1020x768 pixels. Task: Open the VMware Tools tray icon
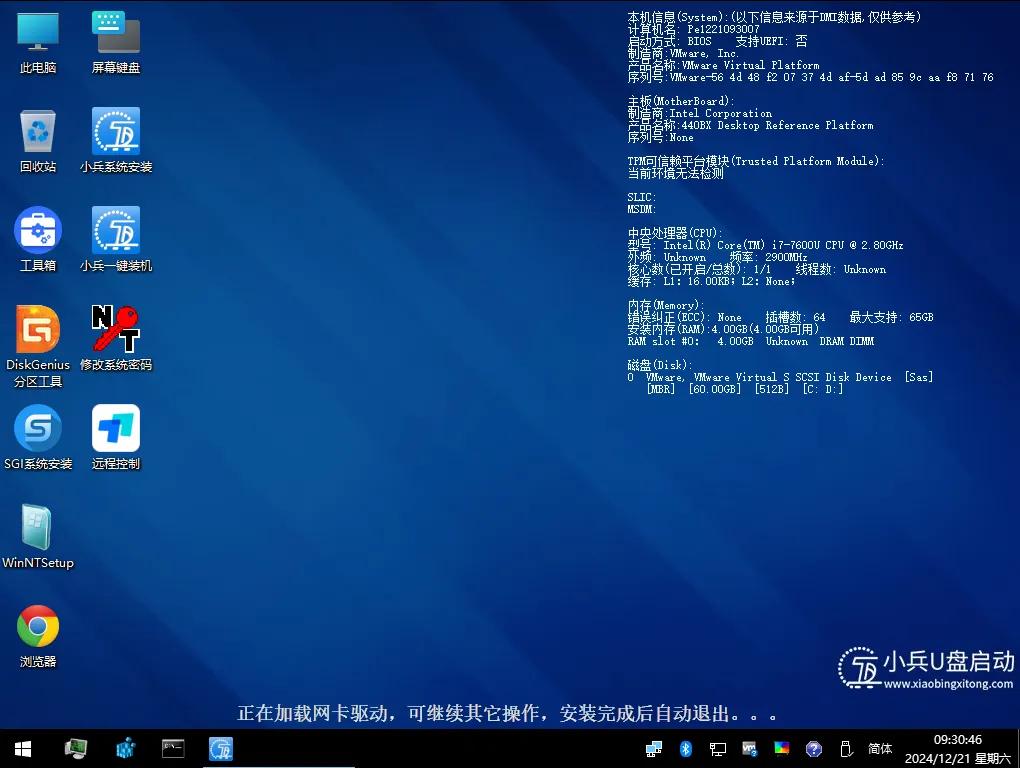coord(749,748)
